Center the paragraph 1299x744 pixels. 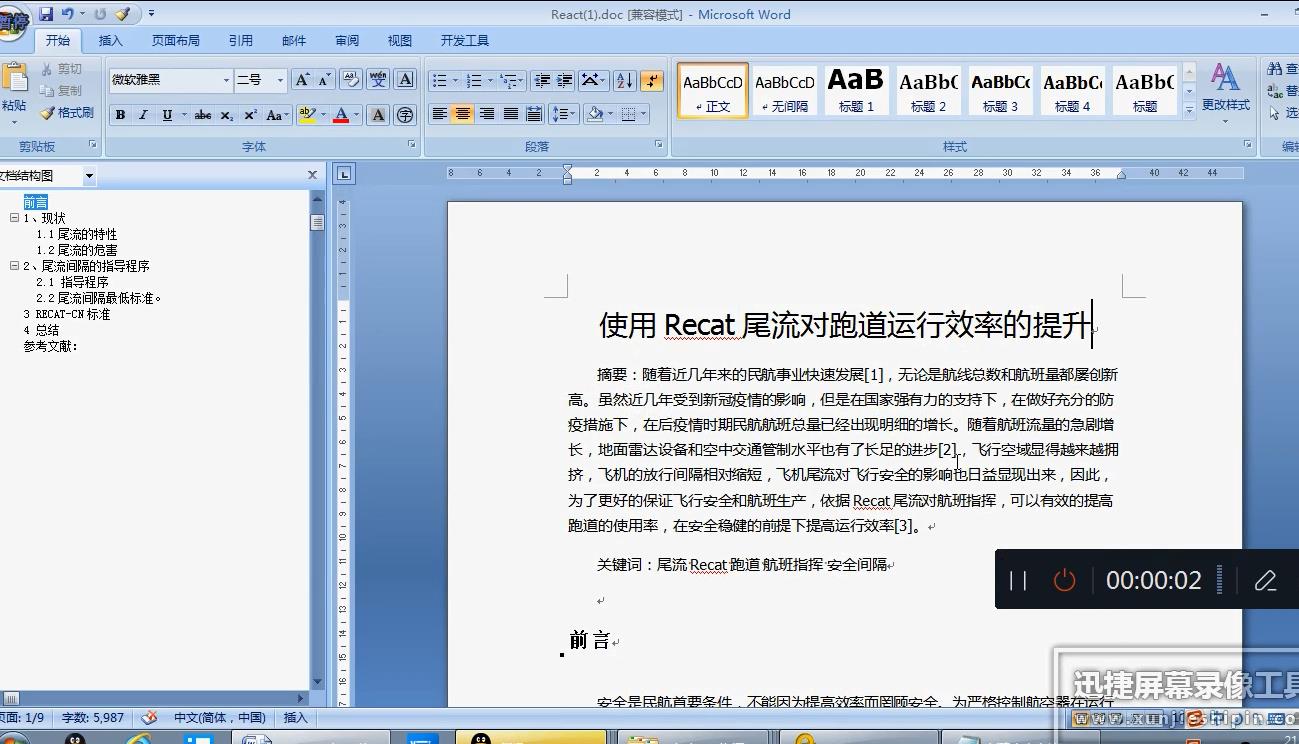[462, 114]
